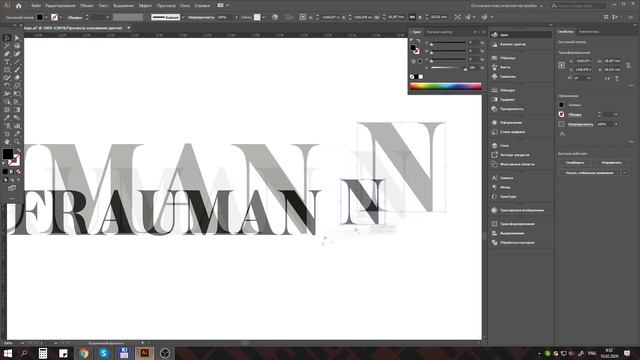
Task: Open the Символы panel
Action: coord(508,76)
